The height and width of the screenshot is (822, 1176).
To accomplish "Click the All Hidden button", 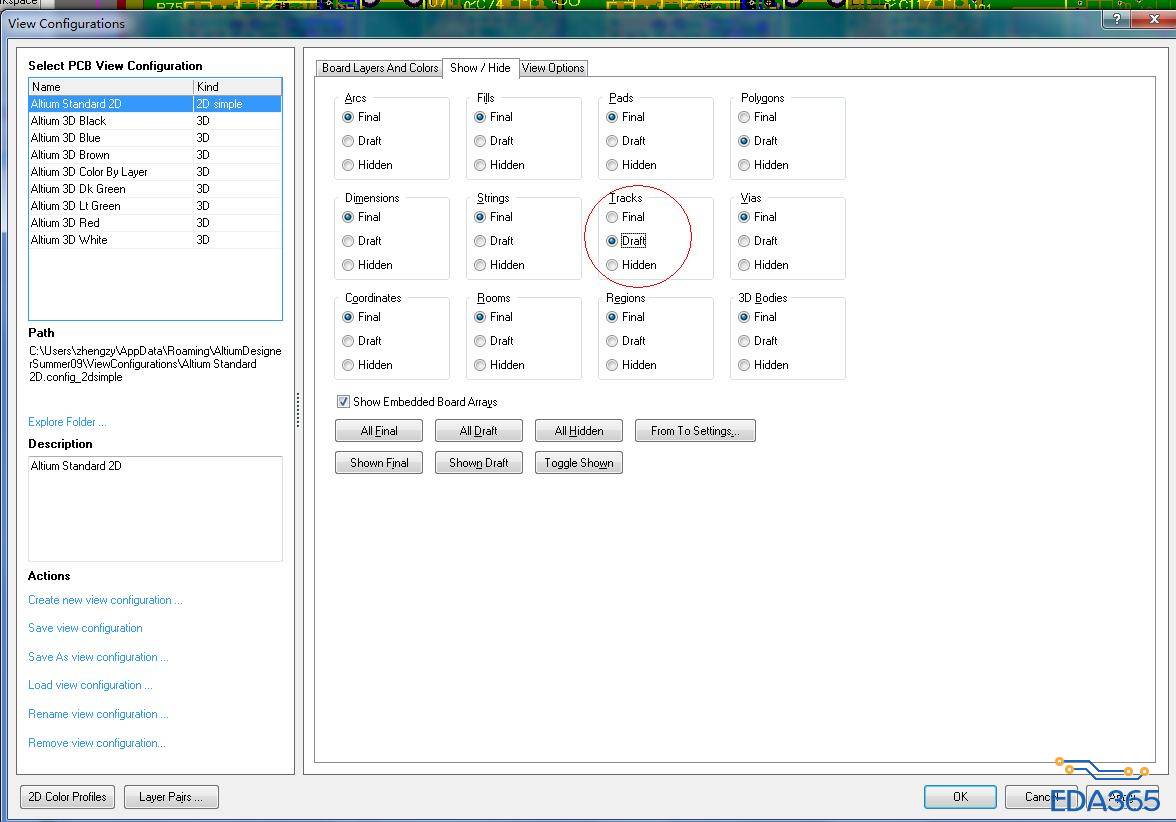I will tap(579, 431).
